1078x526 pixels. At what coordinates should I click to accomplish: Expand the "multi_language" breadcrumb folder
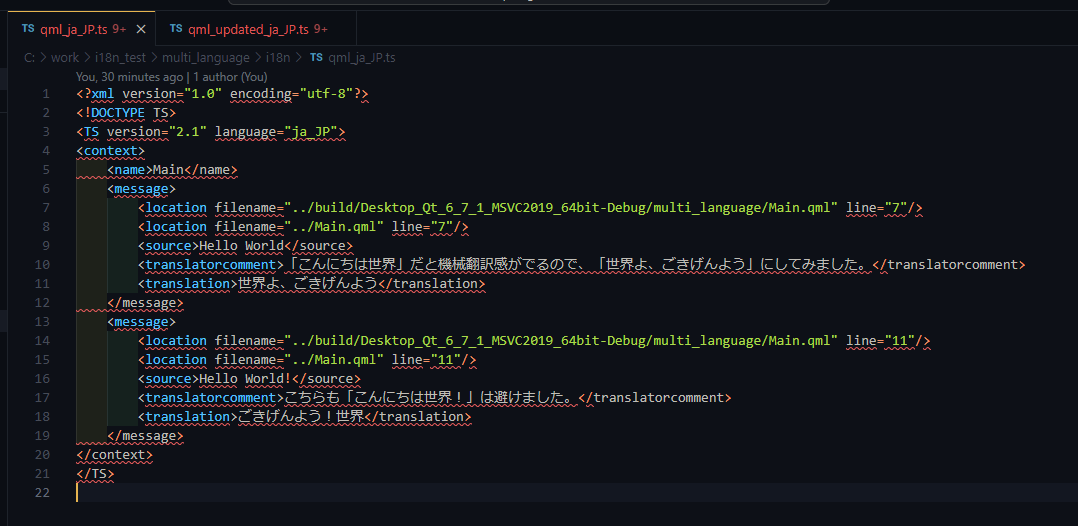pyautogui.click(x=206, y=57)
